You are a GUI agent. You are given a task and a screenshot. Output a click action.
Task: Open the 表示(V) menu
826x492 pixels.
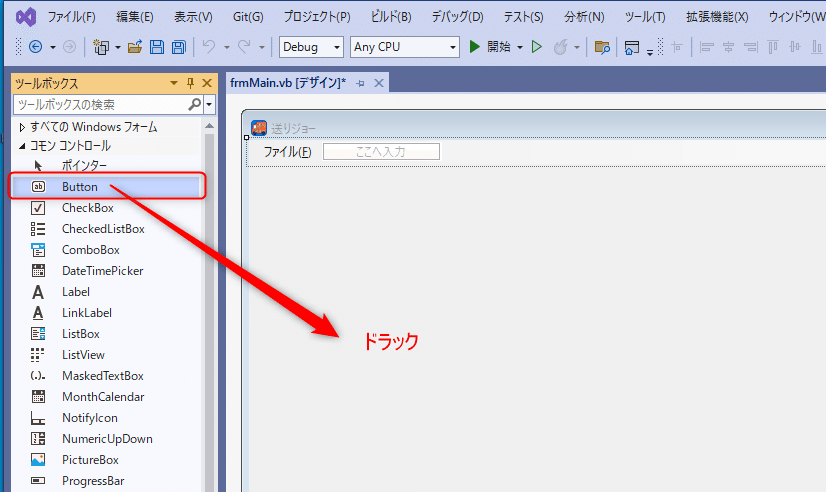click(193, 17)
